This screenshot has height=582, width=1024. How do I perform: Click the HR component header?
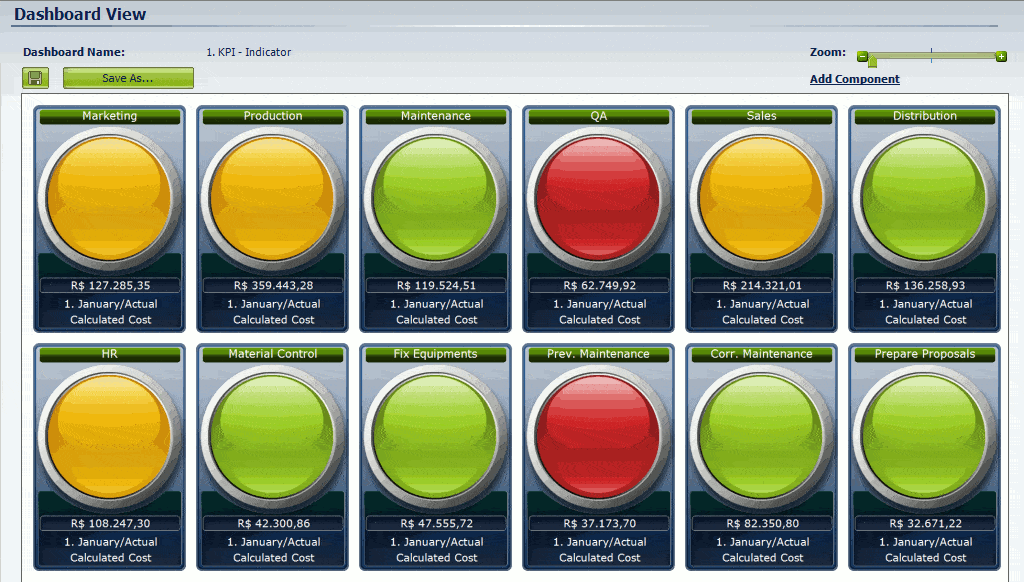(x=110, y=354)
